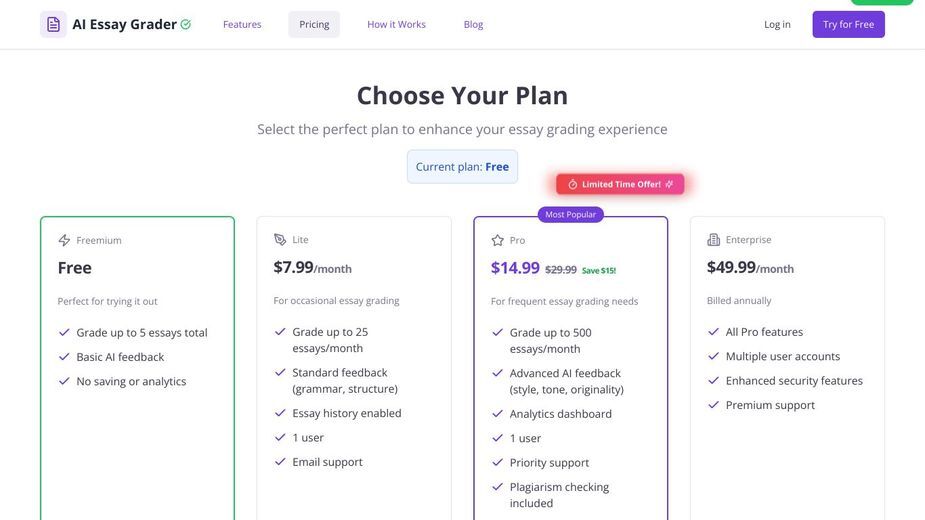Click the checkmark beside Plagiarism checking included
The image size is (925, 520).
(x=497, y=487)
